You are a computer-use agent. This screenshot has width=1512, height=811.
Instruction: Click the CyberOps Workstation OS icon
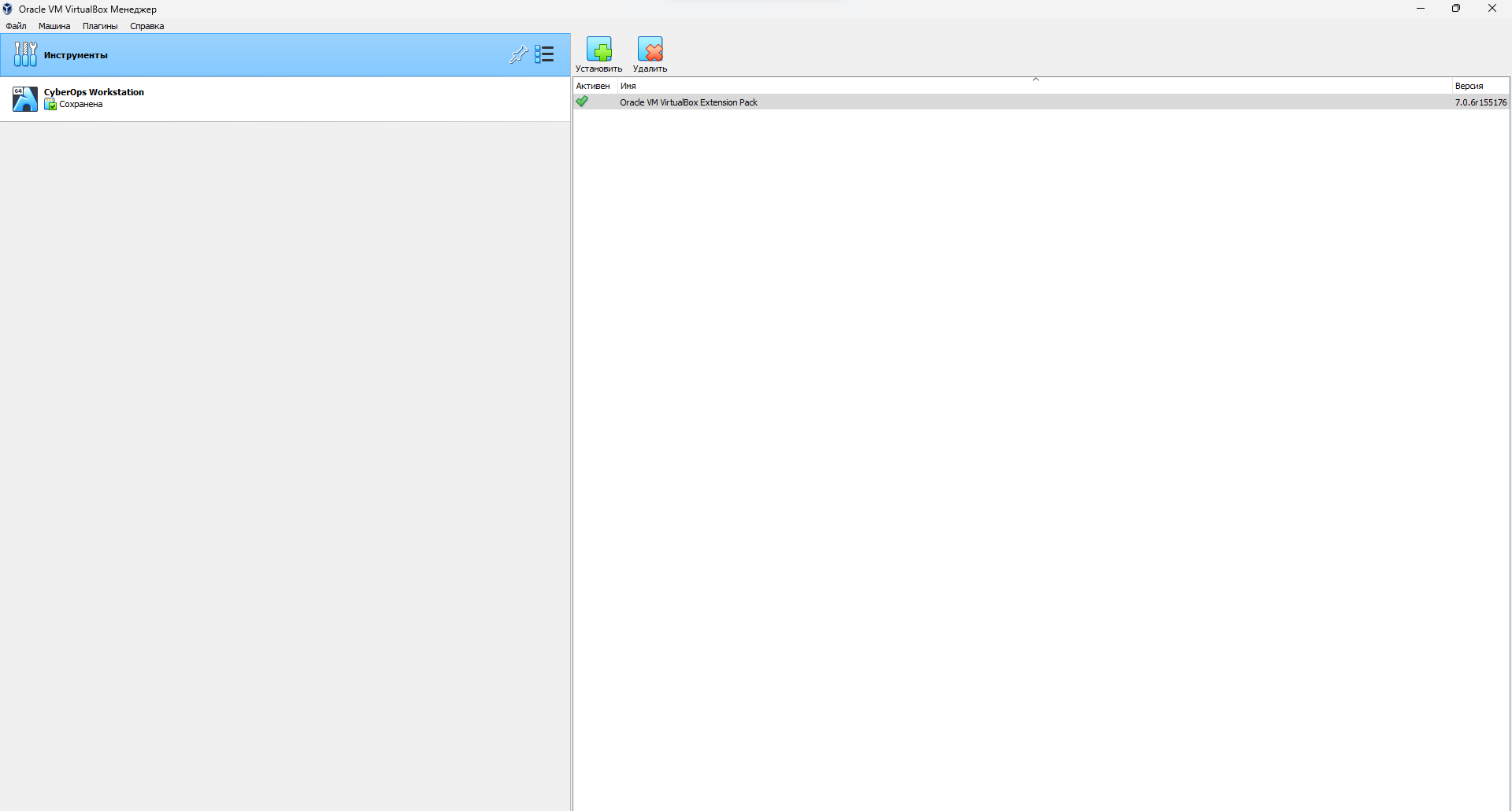tap(25, 98)
